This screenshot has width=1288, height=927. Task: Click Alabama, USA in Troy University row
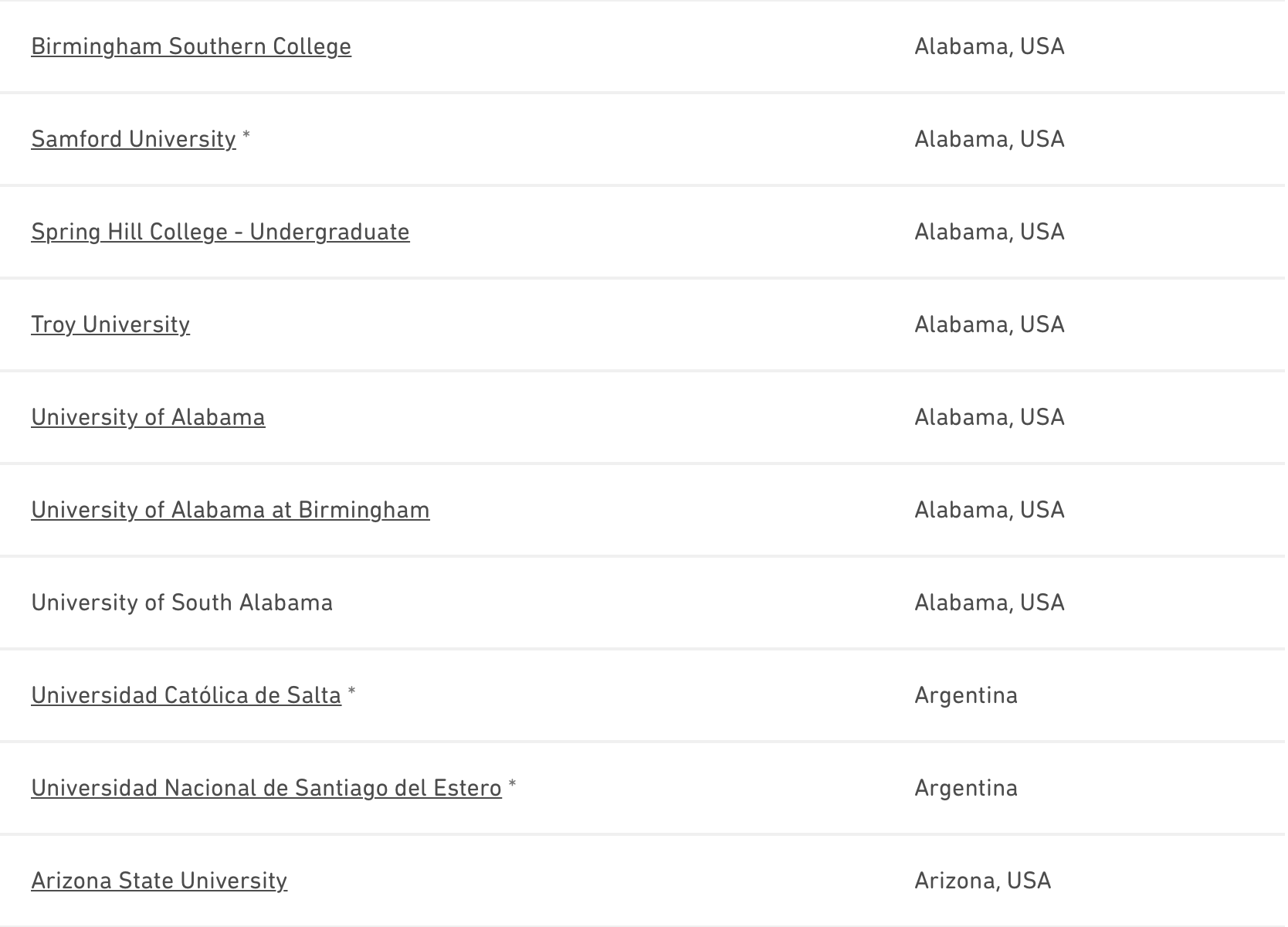click(x=989, y=324)
